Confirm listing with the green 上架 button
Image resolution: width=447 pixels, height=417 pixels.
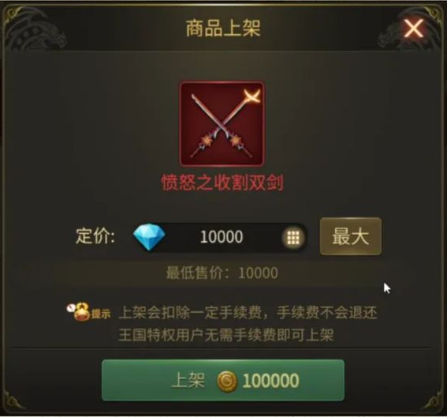pyautogui.click(x=223, y=380)
